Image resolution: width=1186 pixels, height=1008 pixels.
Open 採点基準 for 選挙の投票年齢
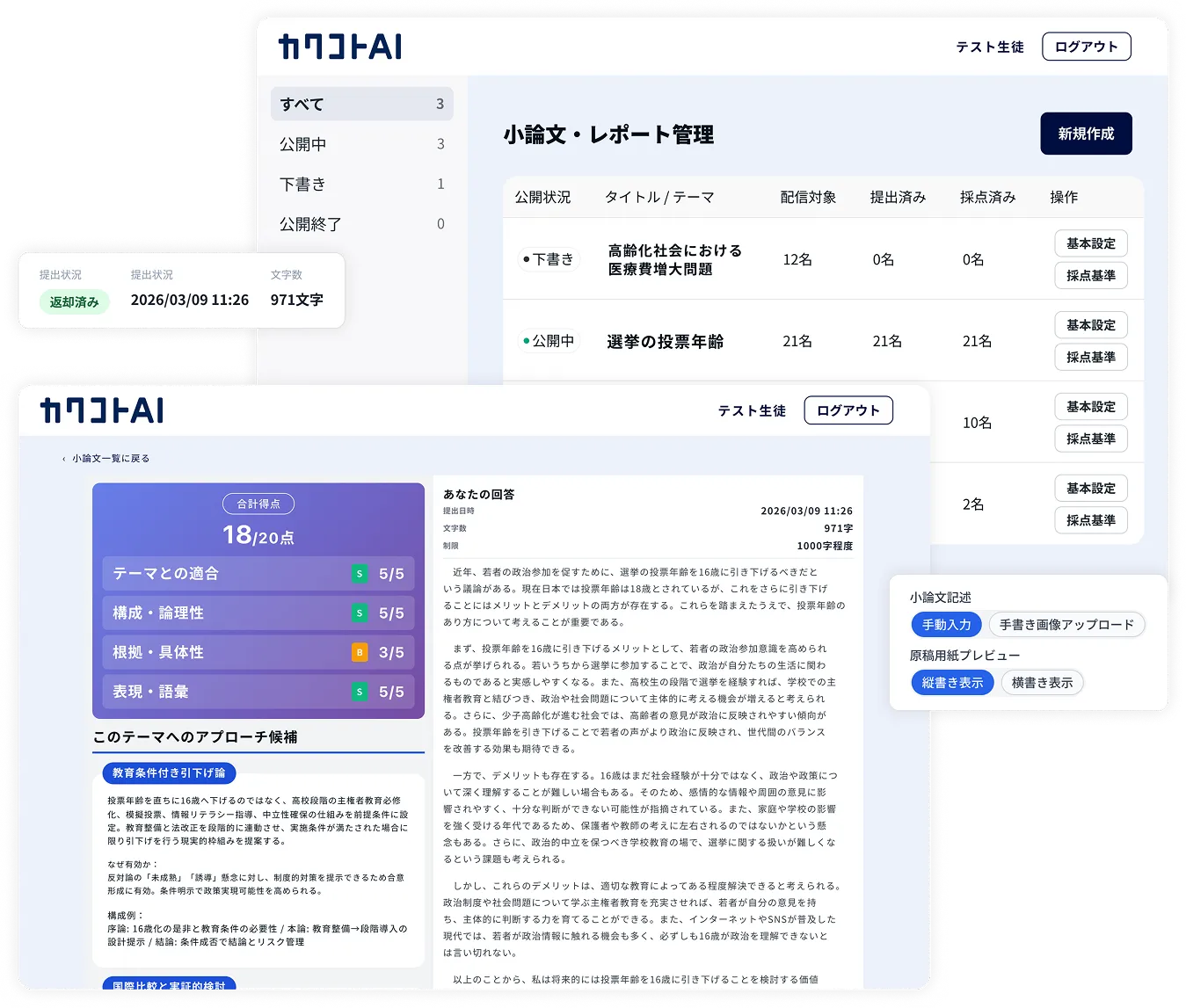tap(1091, 357)
